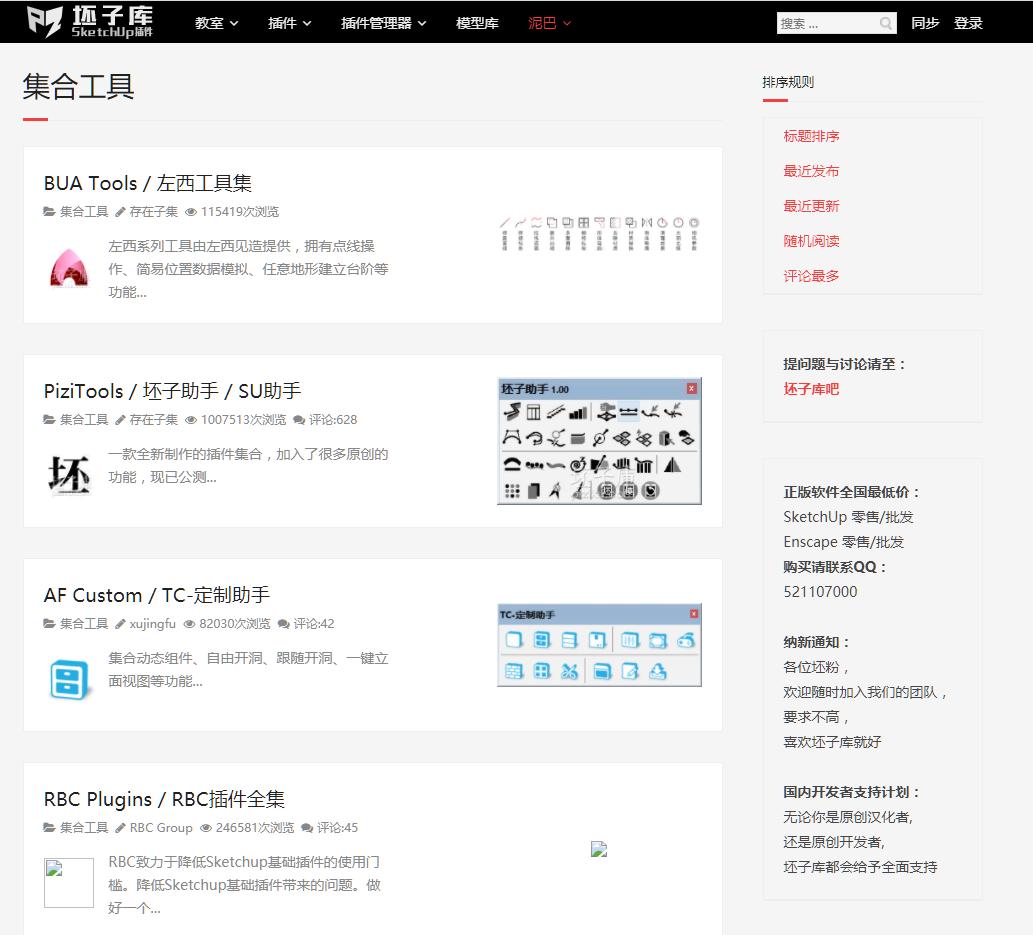
Task: Open the BUA Tools / 左西工具集 article
Action: pos(147,183)
